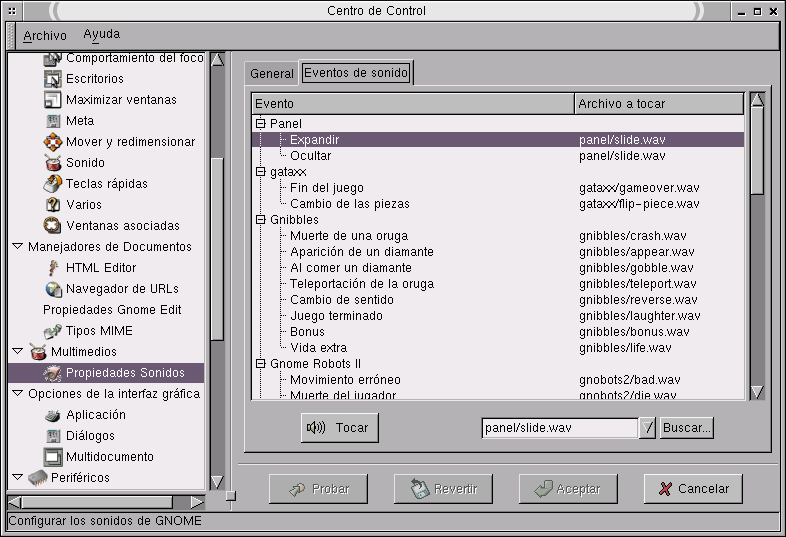The height and width of the screenshot is (537, 786).
Task: Click the Multimedios drum icon
Action: (x=38, y=352)
